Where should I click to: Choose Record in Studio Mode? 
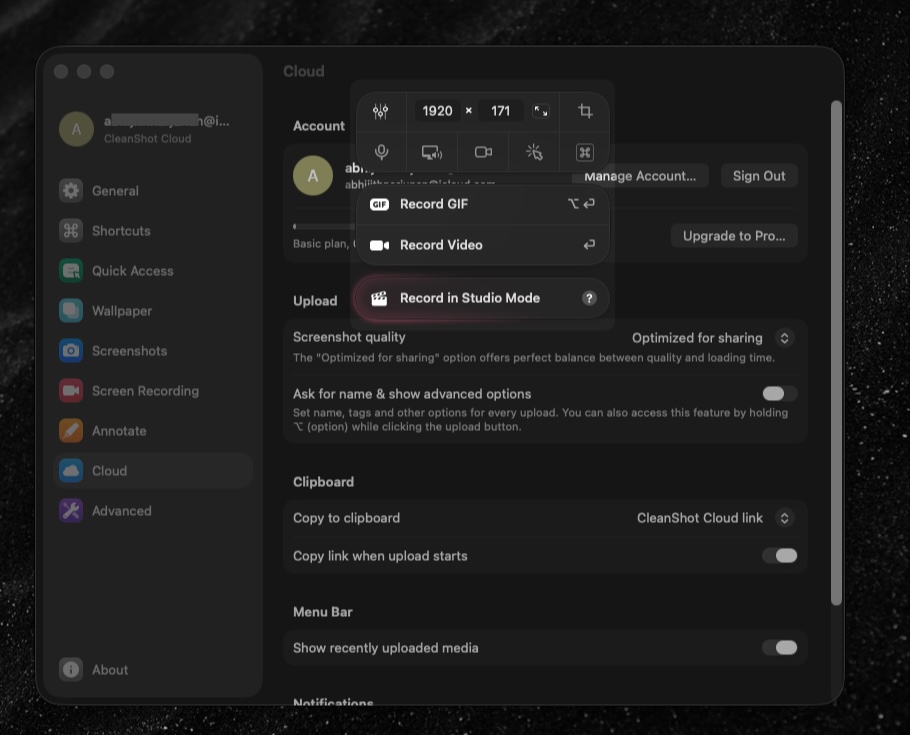pos(483,298)
